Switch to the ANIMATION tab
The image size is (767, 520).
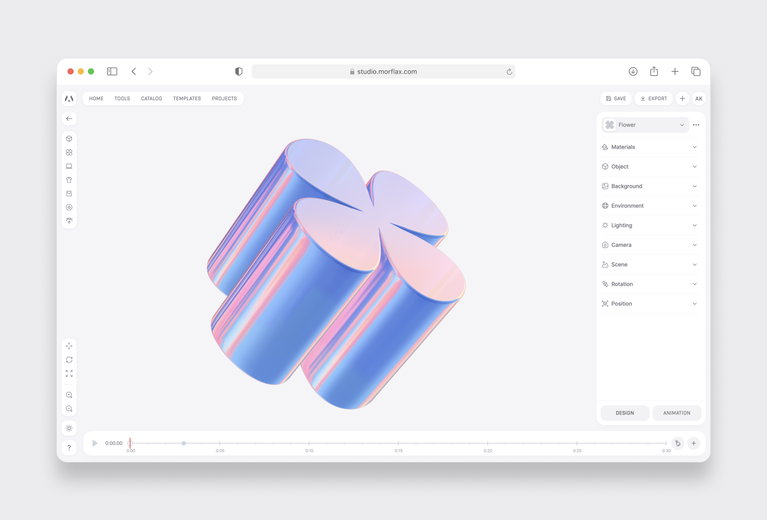coord(677,413)
